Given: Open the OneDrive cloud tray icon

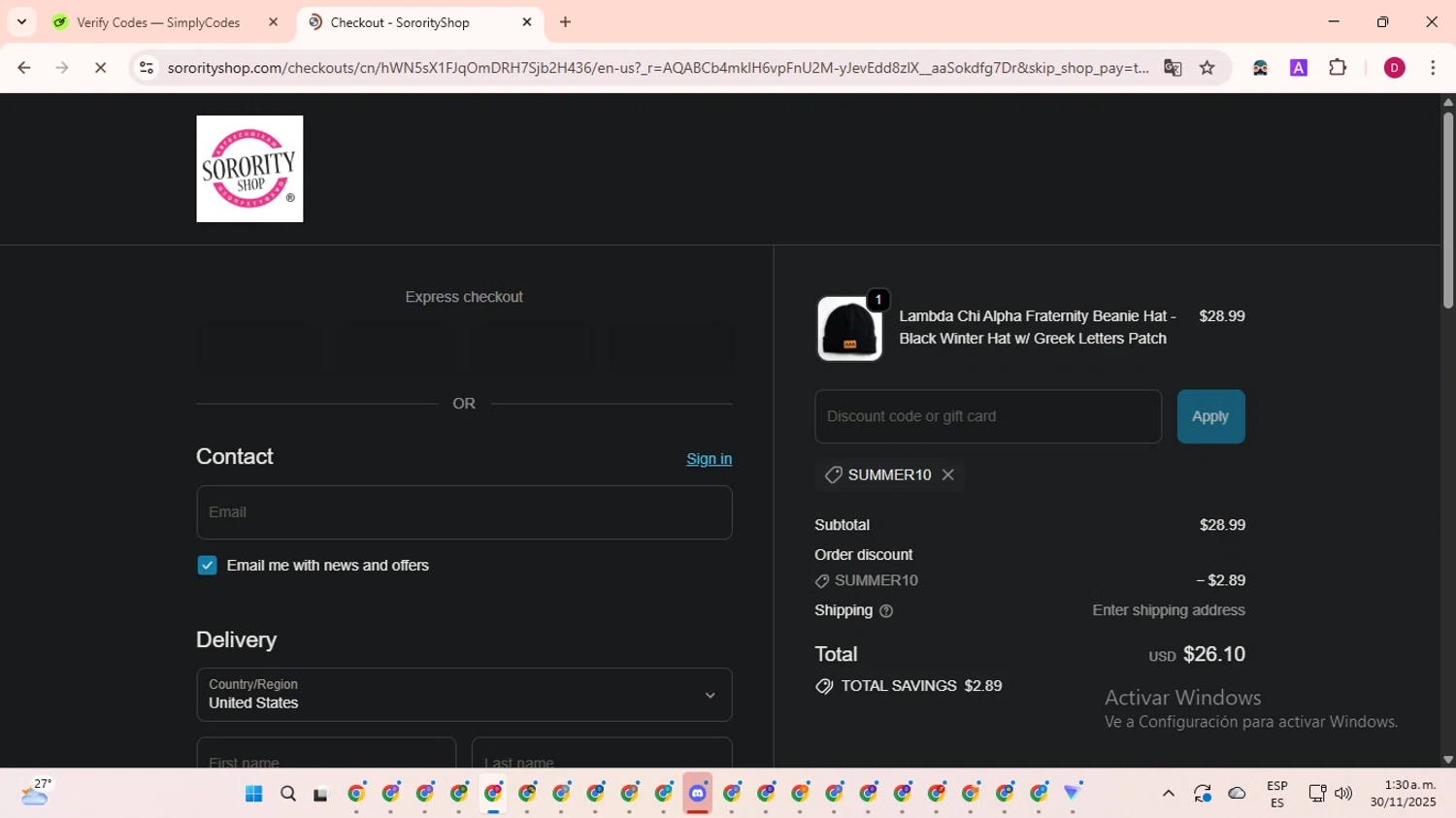Looking at the screenshot, I should tap(1237, 794).
